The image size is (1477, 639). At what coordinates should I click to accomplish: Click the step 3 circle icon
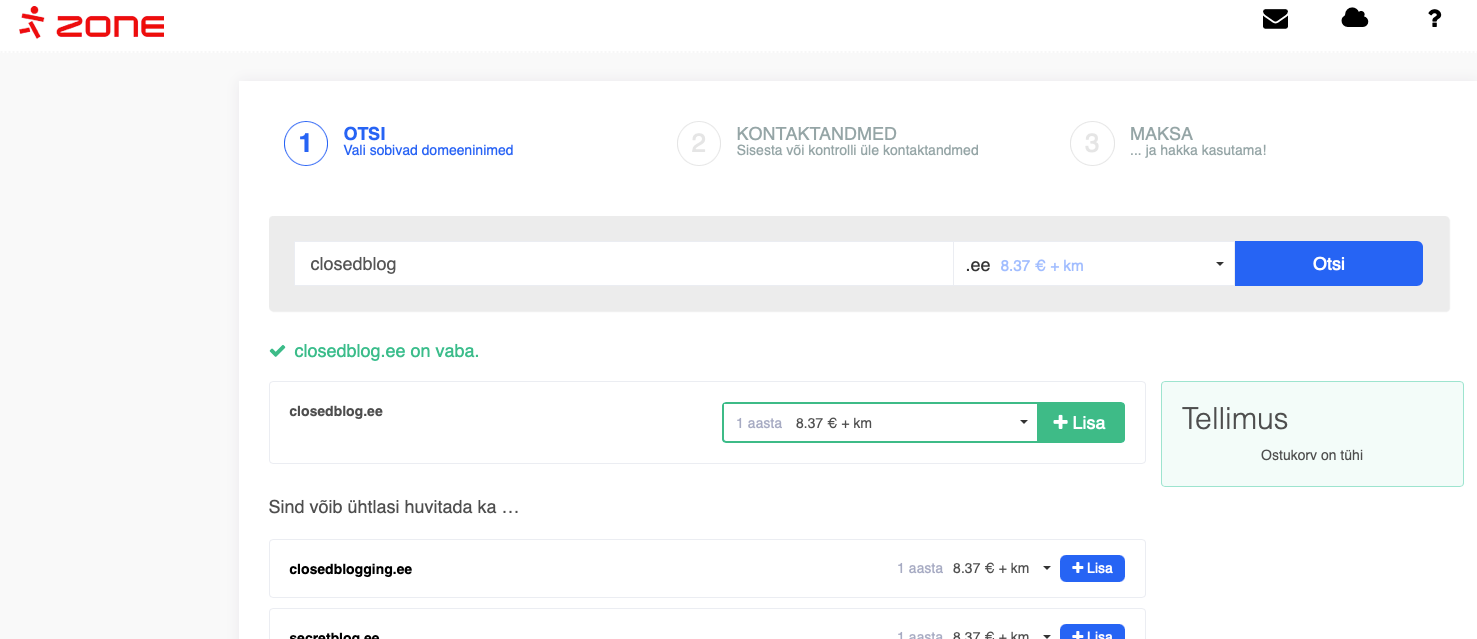coord(1091,143)
